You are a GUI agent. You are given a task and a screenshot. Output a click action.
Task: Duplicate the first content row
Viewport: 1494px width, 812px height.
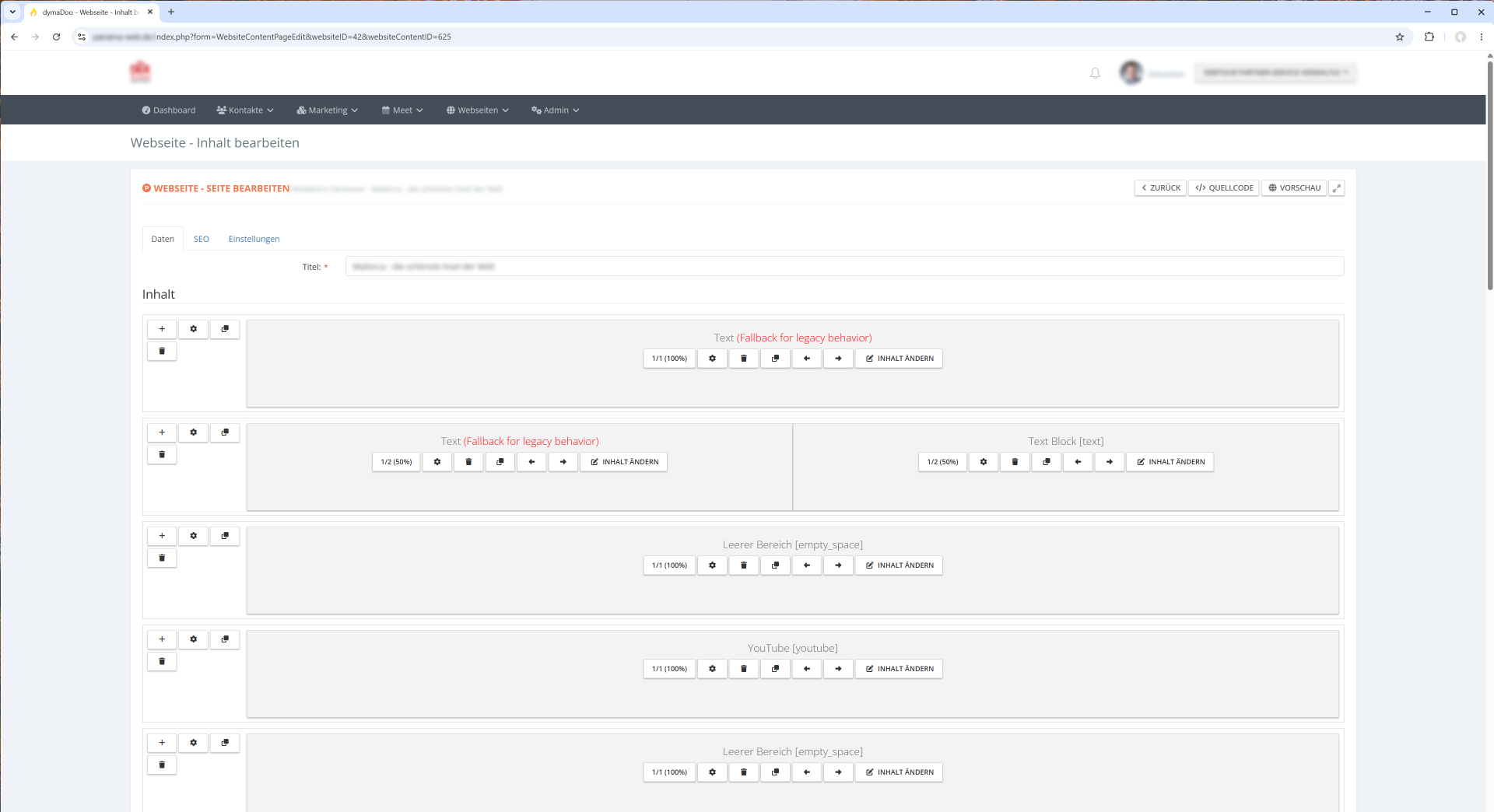point(225,329)
